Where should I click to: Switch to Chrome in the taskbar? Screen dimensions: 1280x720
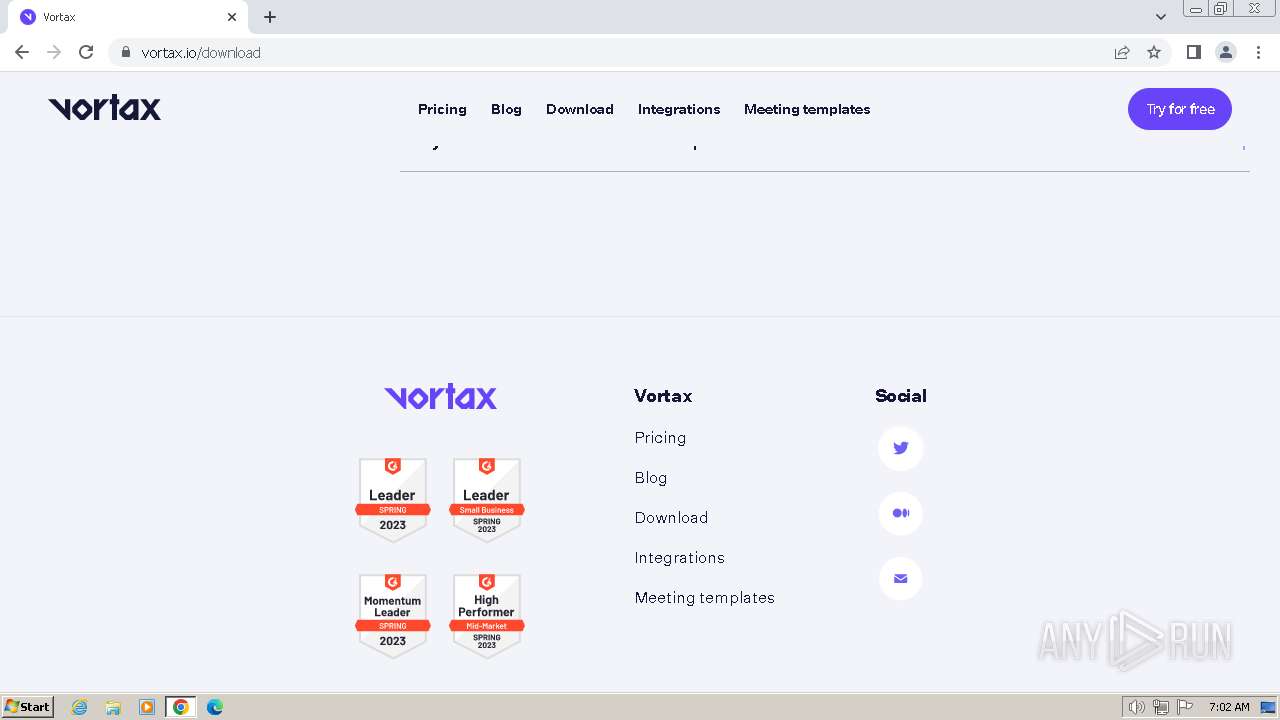pos(181,707)
